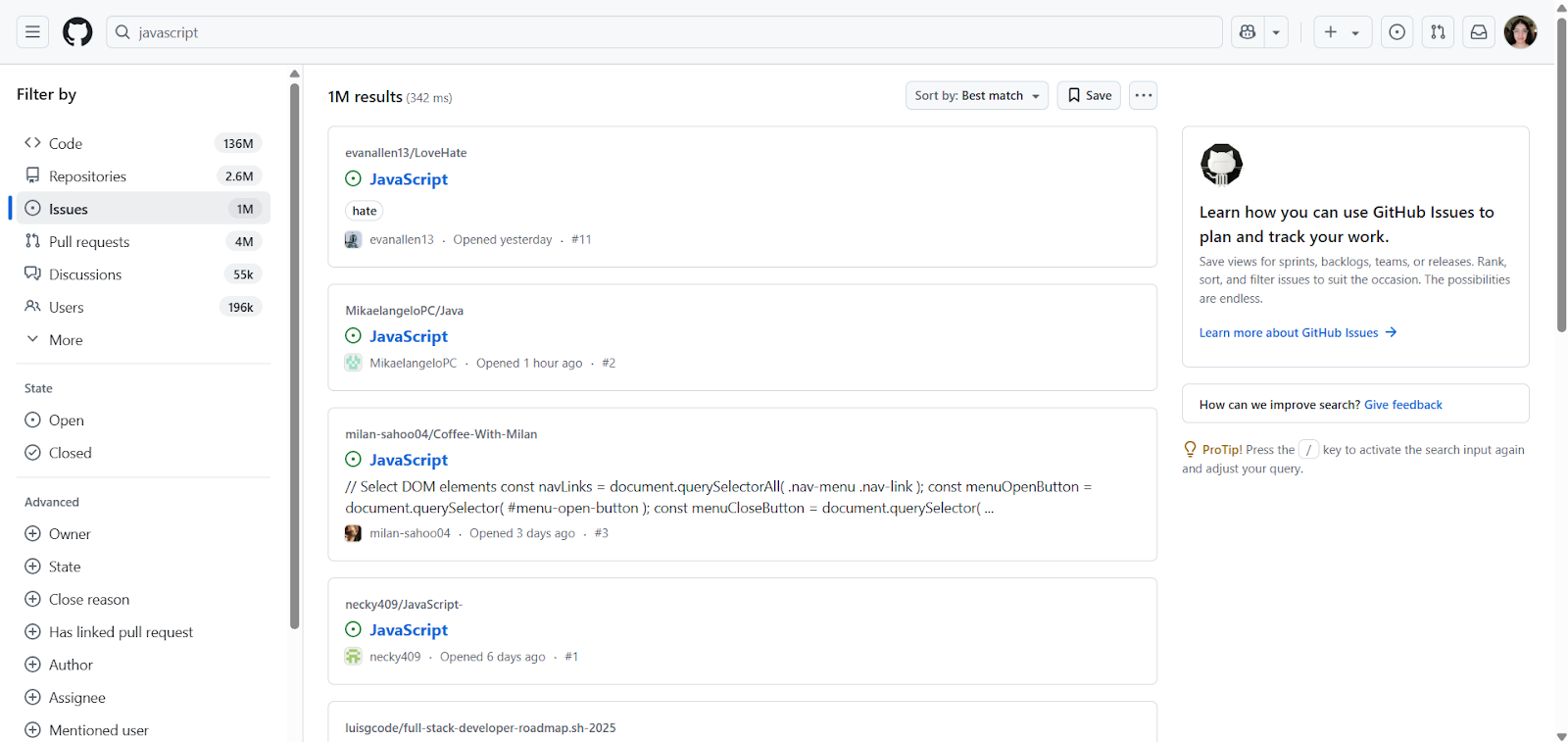This screenshot has height=742, width=1568.
Task: Filter by Open state
Action: [143, 420]
